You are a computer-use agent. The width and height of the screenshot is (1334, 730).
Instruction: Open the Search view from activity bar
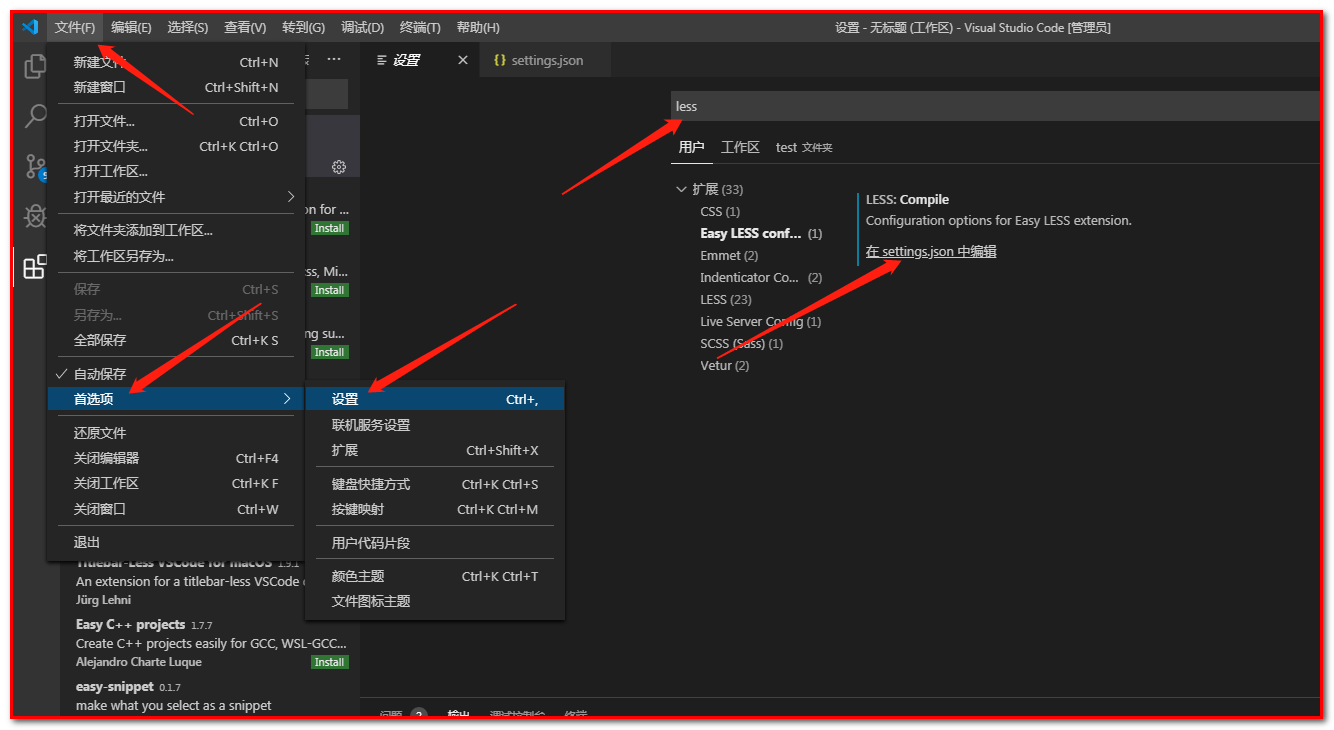click(x=35, y=116)
